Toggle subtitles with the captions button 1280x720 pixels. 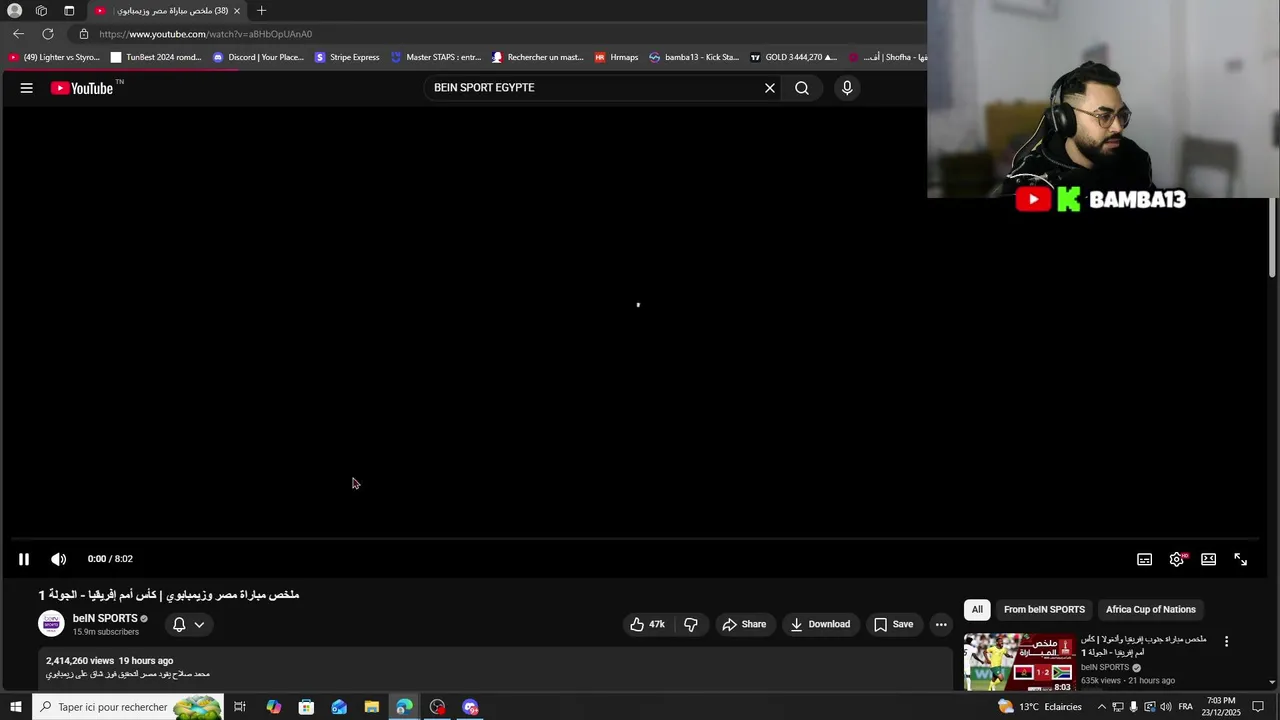pos(1145,559)
